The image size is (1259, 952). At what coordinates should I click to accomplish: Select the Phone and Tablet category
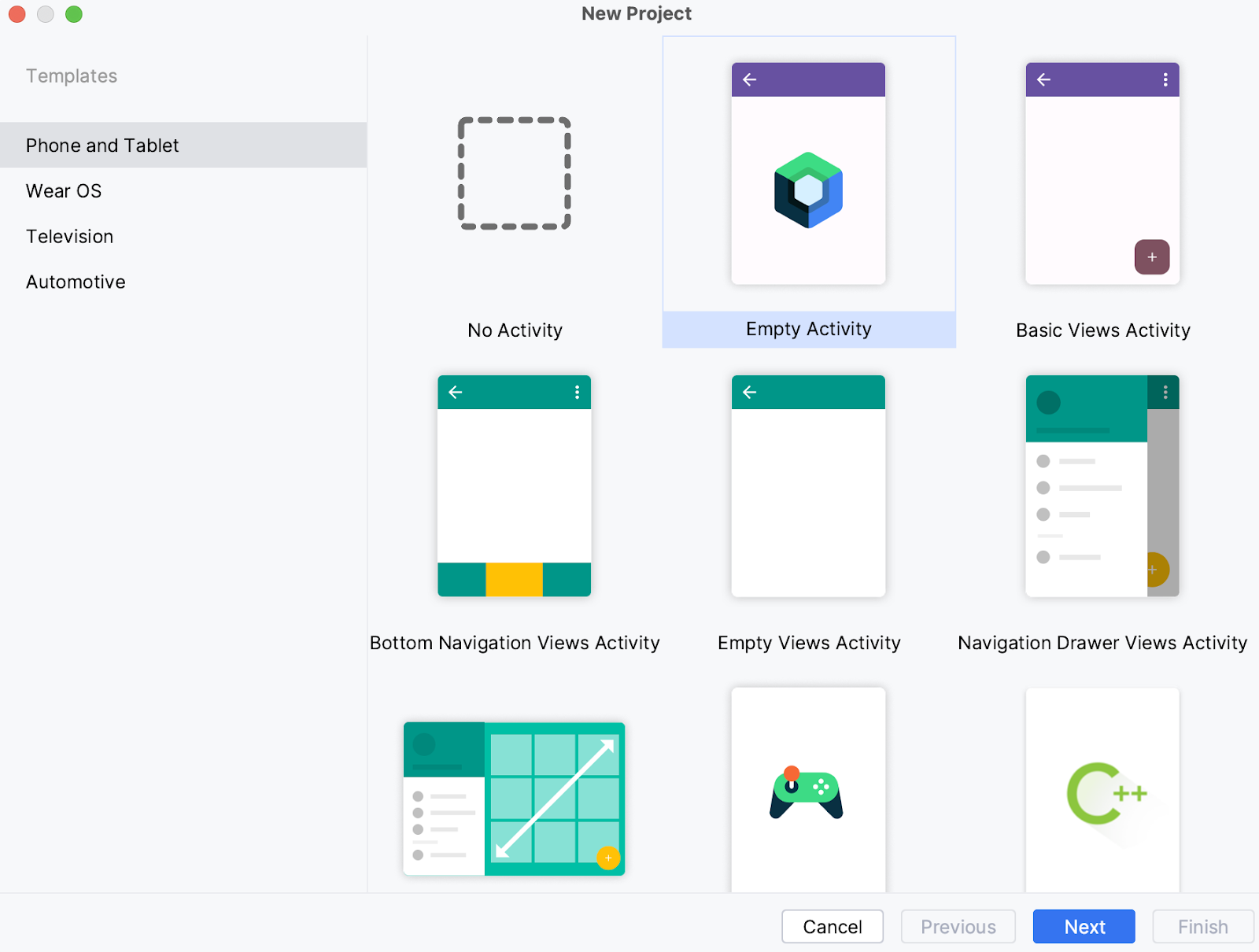coord(102,145)
